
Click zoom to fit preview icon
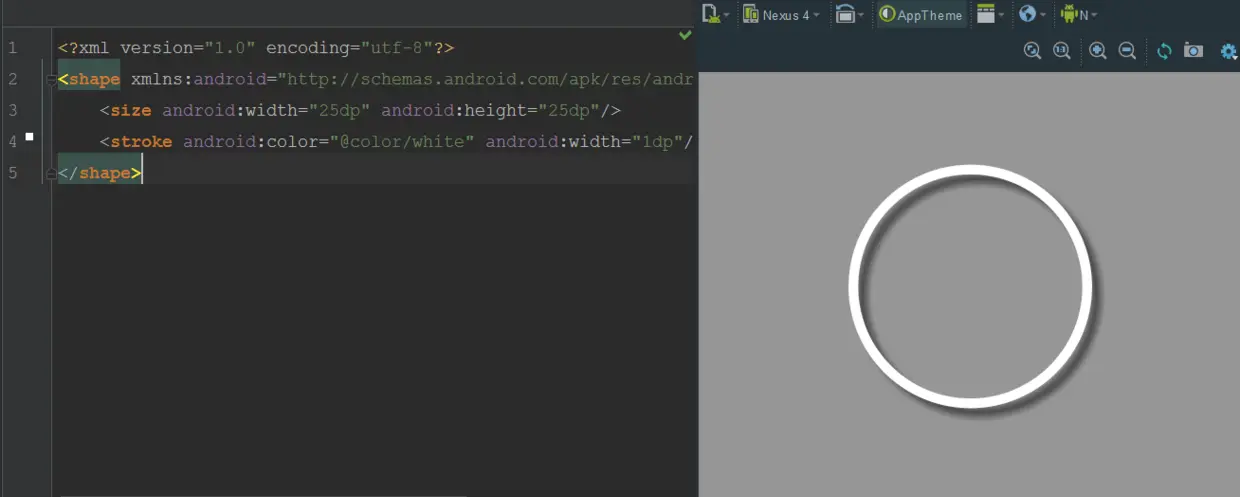coord(1033,50)
